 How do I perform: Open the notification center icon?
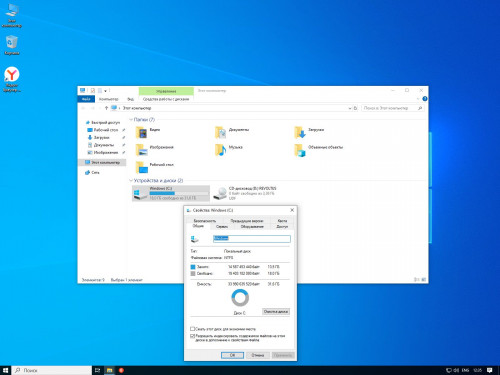pos(490,370)
